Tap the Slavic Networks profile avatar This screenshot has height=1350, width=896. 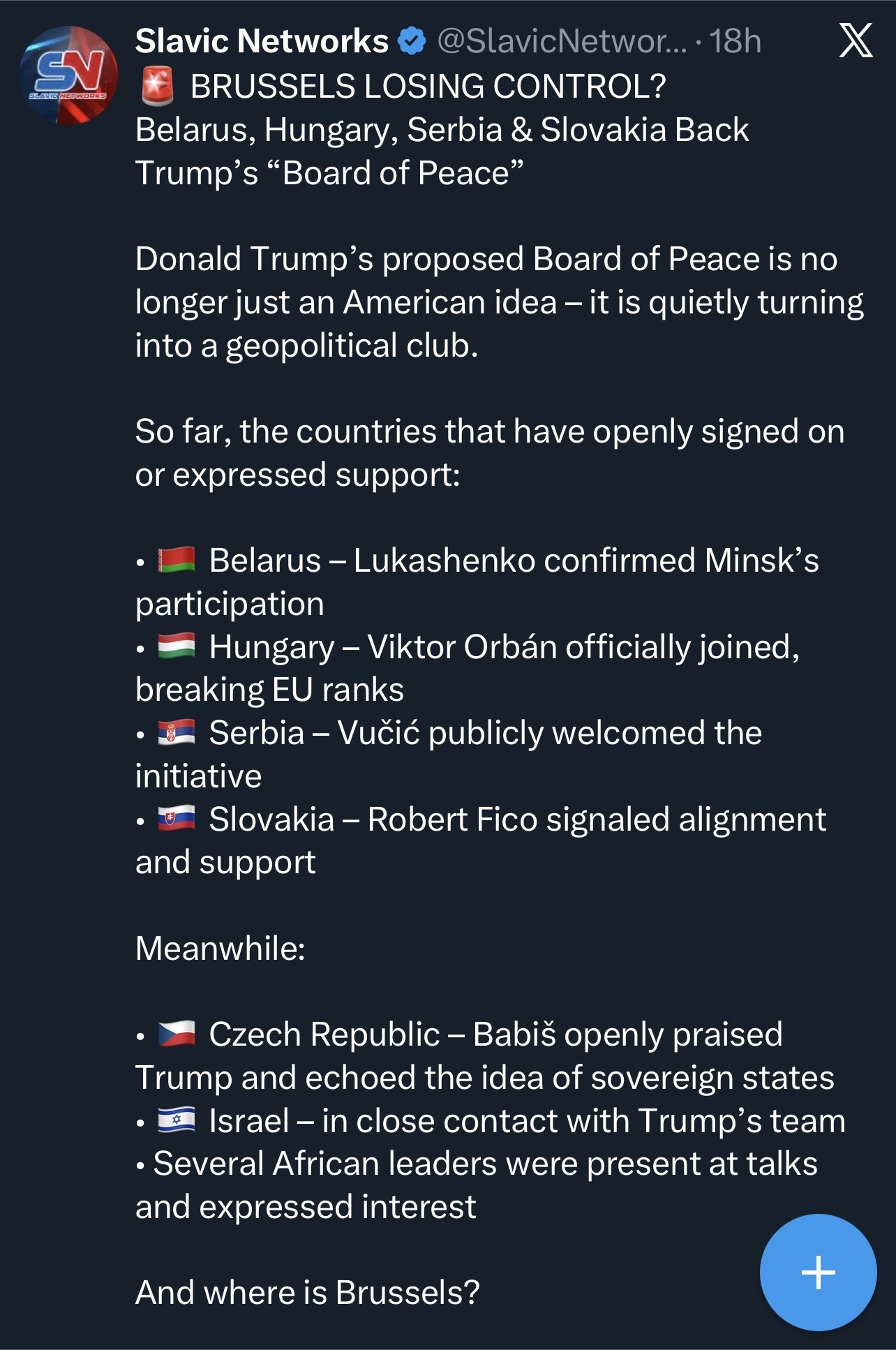[68, 75]
